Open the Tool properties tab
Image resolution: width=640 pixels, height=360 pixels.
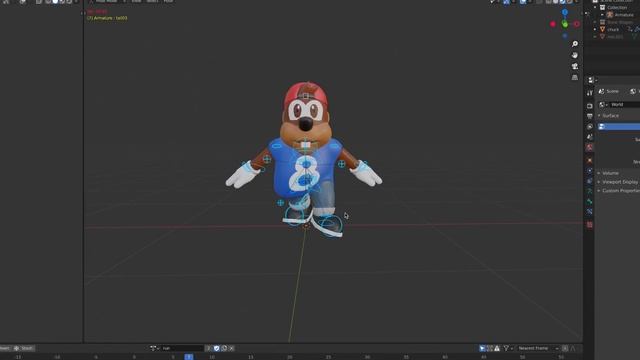click(590, 93)
